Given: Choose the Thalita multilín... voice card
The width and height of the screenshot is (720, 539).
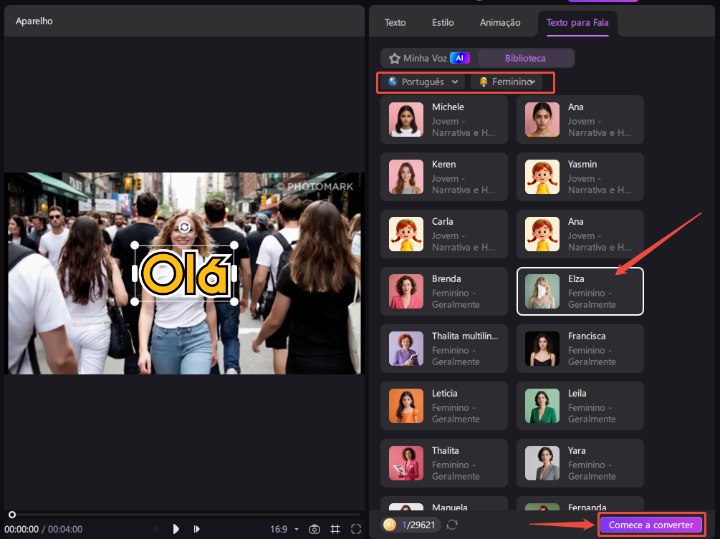Looking at the screenshot, I should coord(444,348).
